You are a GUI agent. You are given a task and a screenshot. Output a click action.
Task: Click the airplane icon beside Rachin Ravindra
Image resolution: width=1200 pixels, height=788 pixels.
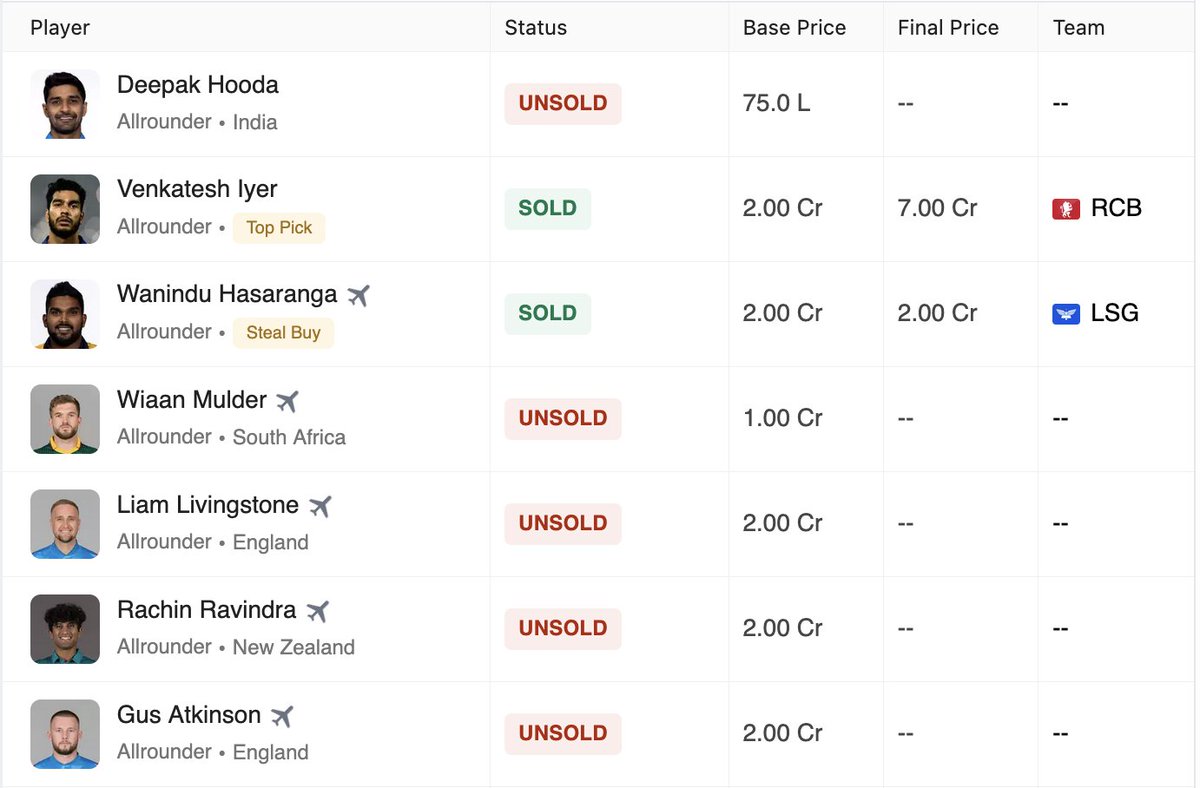pos(318,610)
